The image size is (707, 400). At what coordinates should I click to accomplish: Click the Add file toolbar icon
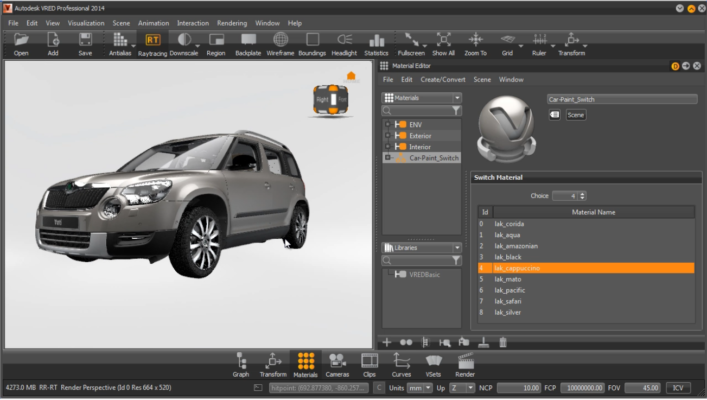point(53,44)
